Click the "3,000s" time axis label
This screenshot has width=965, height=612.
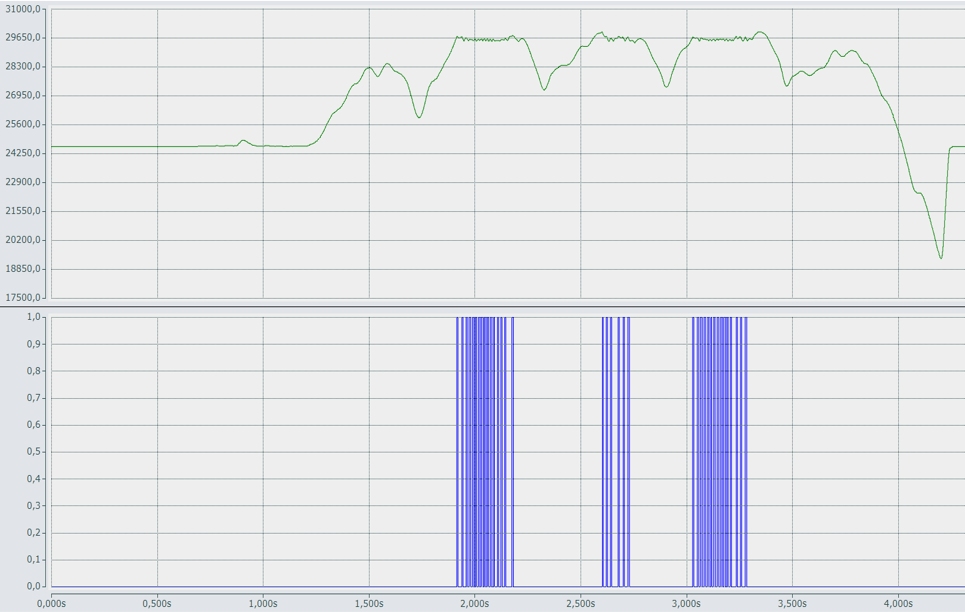click(x=686, y=603)
